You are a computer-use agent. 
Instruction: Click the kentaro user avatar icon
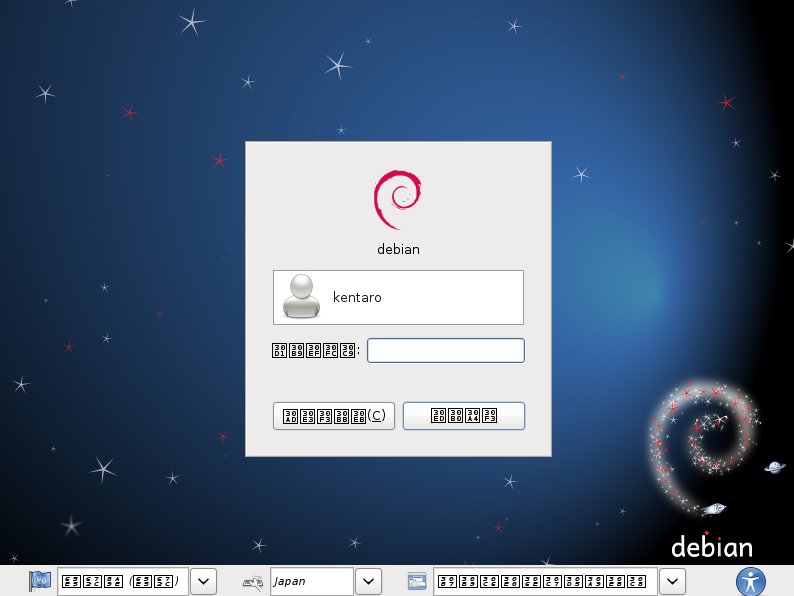[301, 297]
